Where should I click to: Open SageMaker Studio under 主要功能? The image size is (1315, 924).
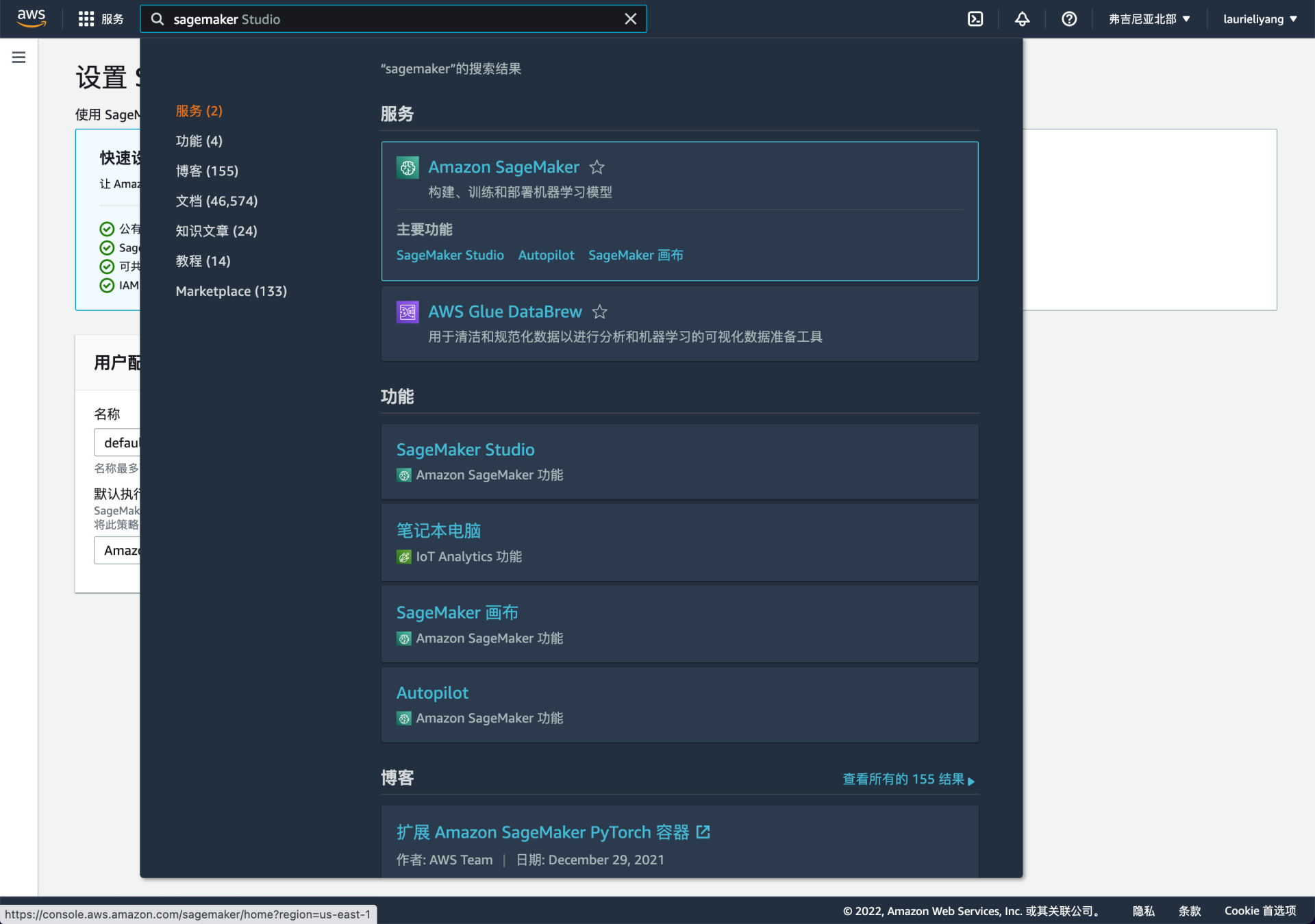450,255
